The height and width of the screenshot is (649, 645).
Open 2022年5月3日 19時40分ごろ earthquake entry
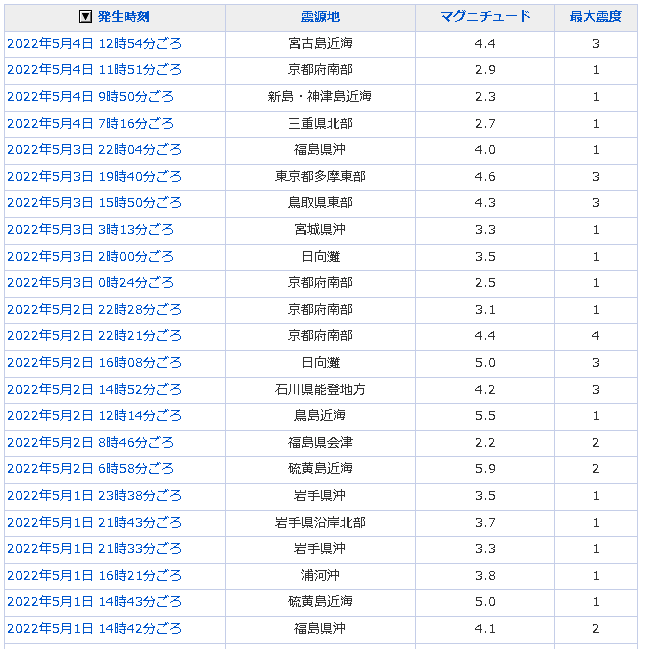point(94,177)
